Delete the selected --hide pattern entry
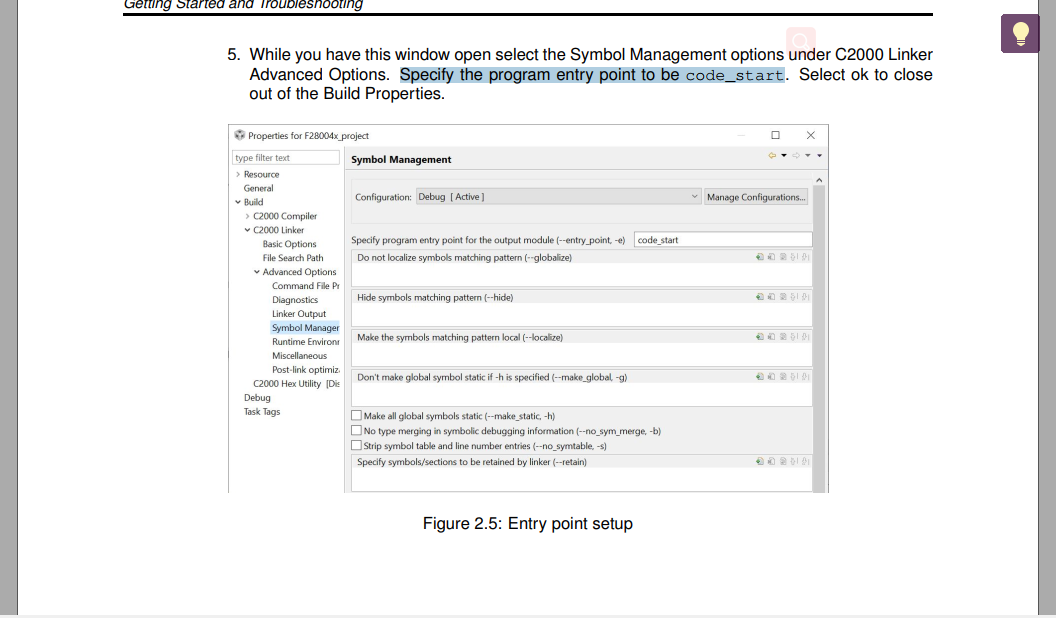The width and height of the screenshot is (1056, 618). (x=771, y=297)
